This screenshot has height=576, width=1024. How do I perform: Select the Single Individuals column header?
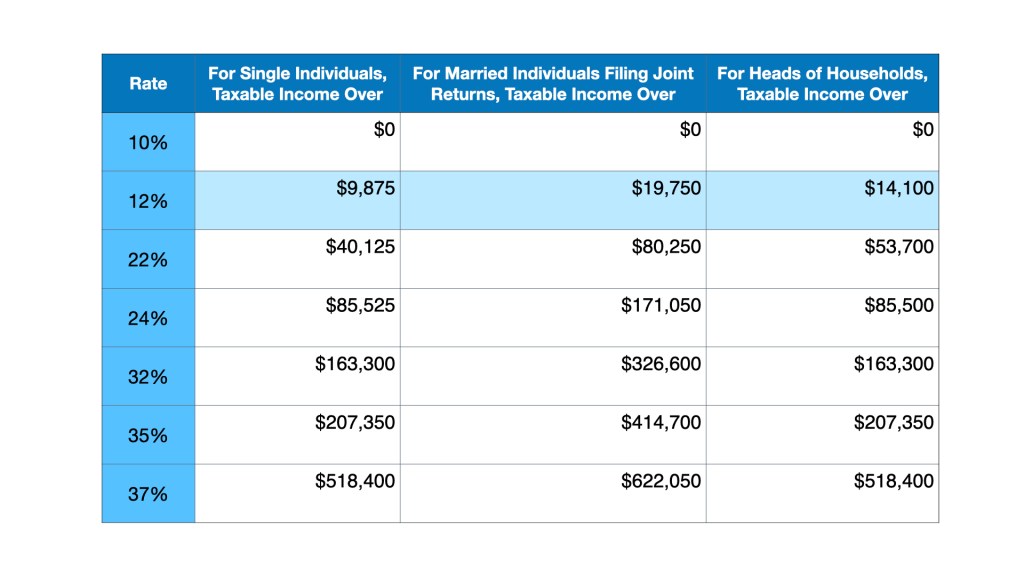(297, 84)
